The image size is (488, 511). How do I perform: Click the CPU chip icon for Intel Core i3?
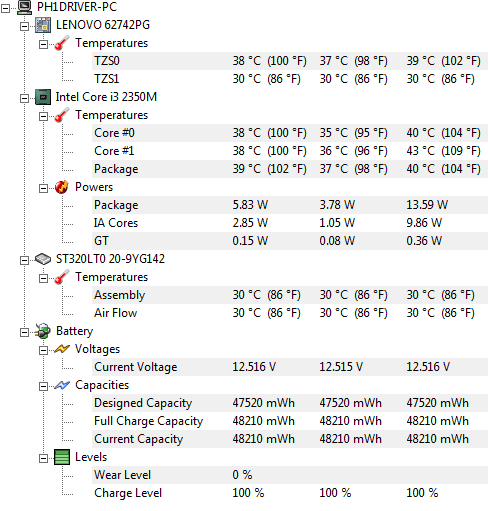(x=43, y=97)
